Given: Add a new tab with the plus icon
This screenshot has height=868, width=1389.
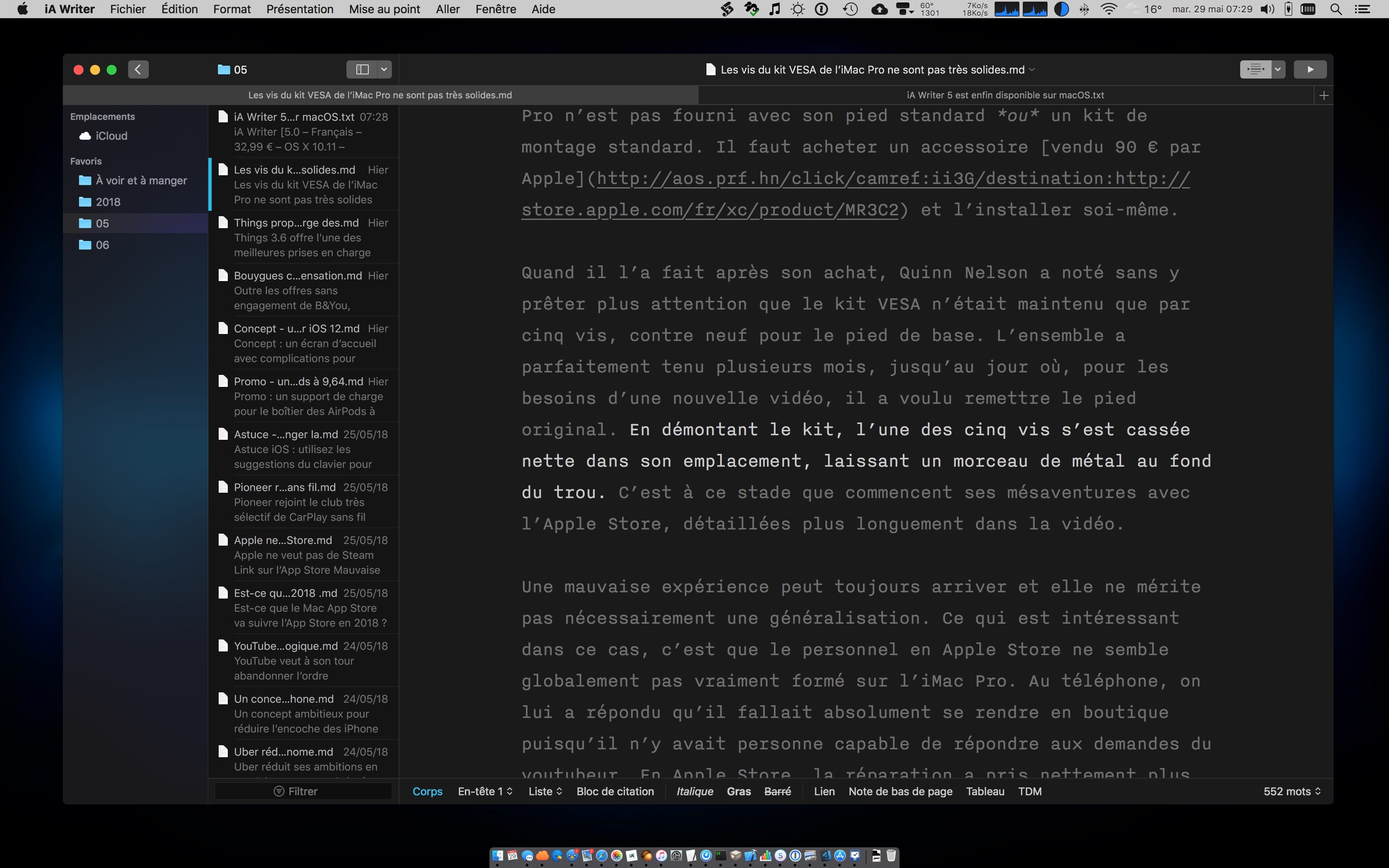Looking at the screenshot, I should pos(1324,95).
